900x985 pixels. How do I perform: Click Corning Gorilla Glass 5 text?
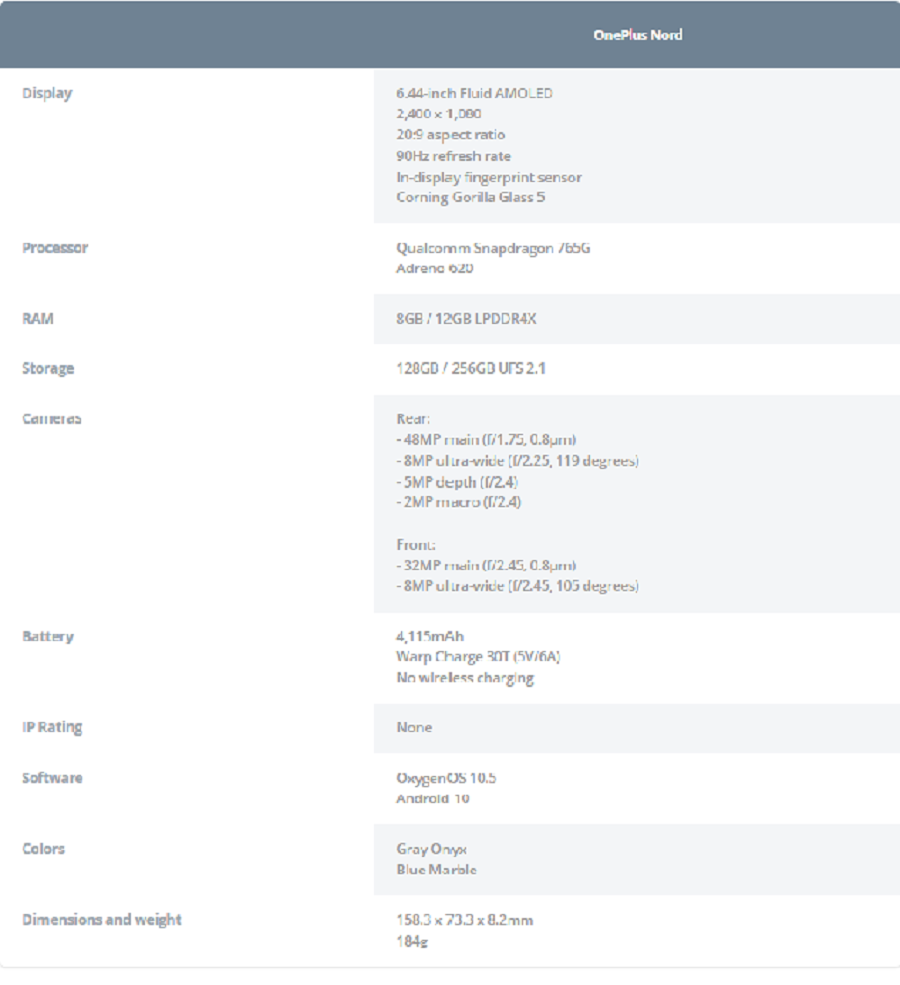coord(470,197)
